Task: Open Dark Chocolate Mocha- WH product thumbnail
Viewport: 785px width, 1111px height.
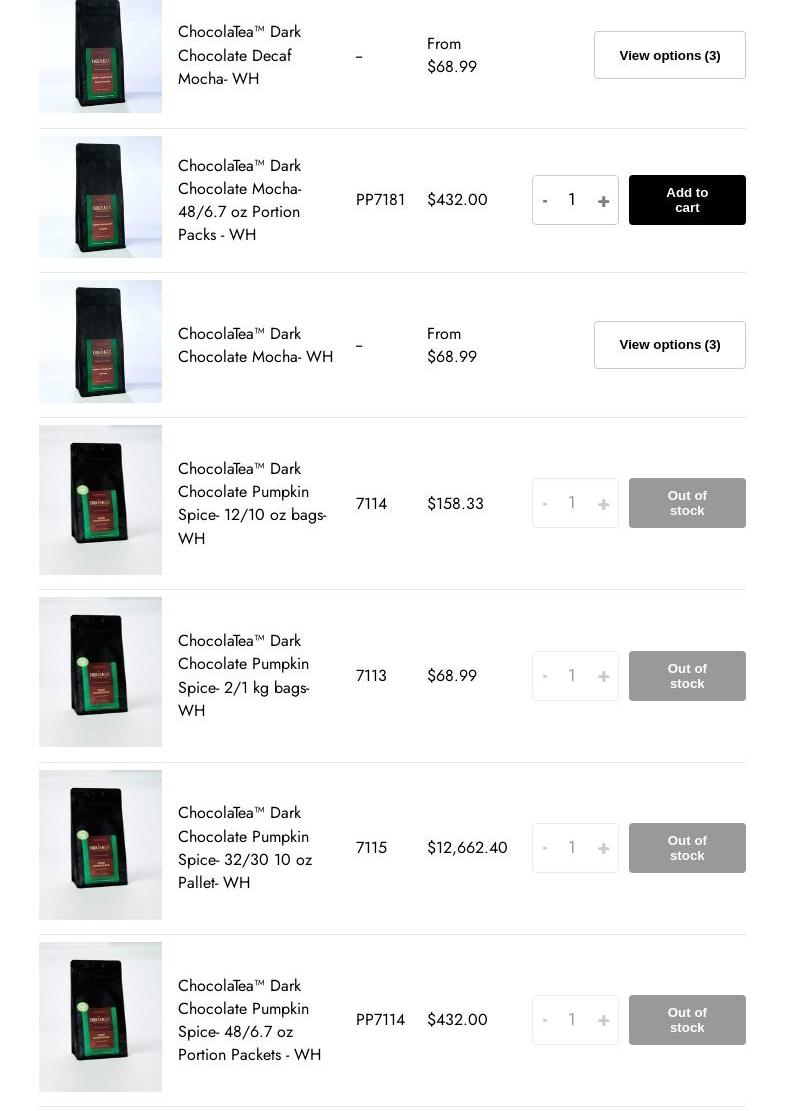Action: point(100,341)
